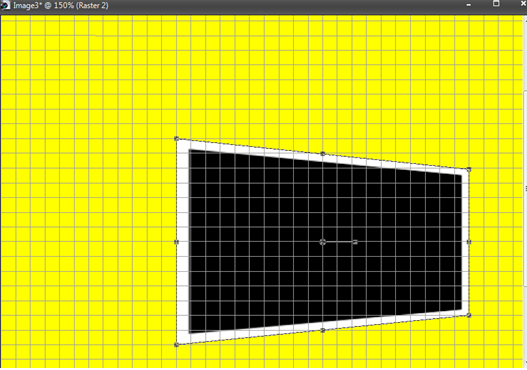
Task: Click the bottom-center edge transform handle
Action: (323, 330)
